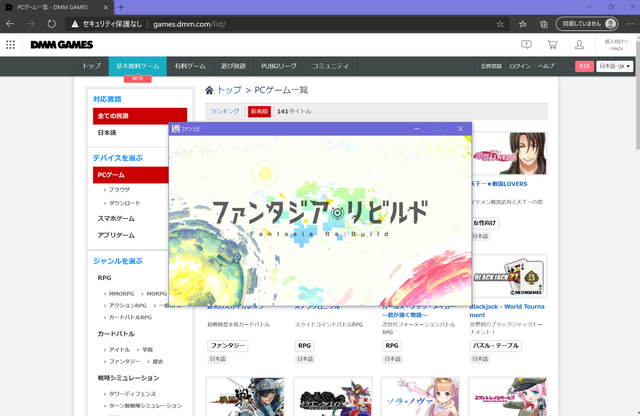
Task: Select the PUBGリーグ navigation tab
Action: coord(279,66)
